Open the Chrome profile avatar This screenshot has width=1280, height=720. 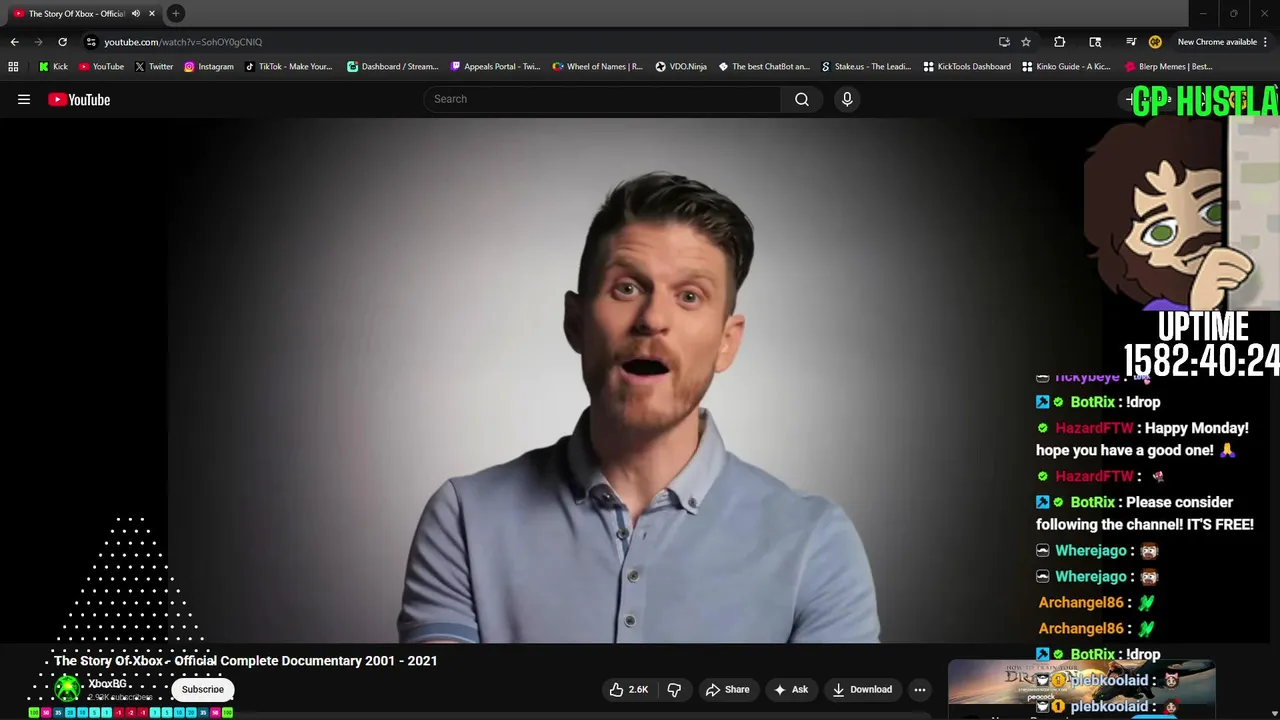(1155, 42)
